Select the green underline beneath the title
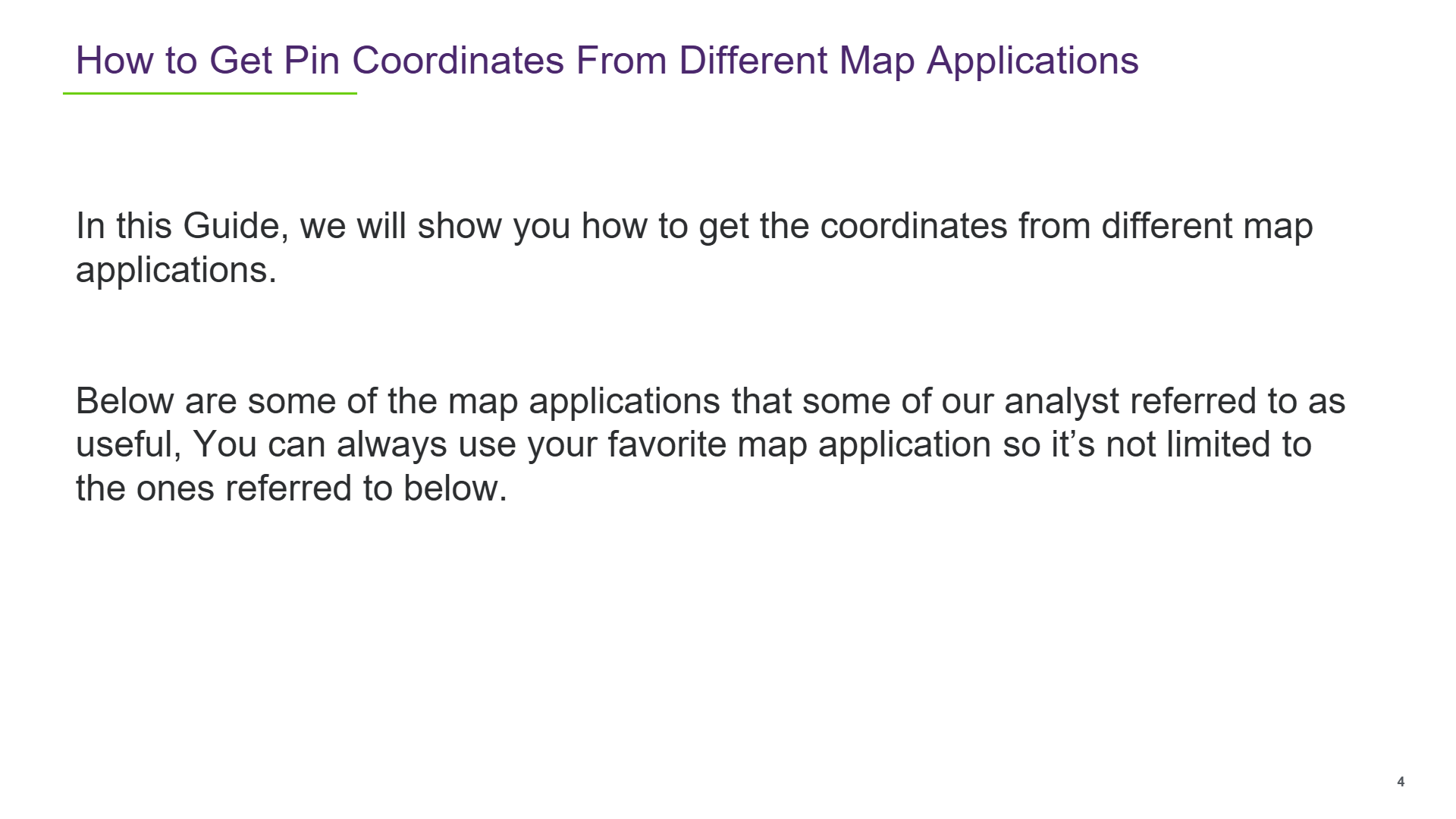Screen dimensions: 1456x819 210,93
